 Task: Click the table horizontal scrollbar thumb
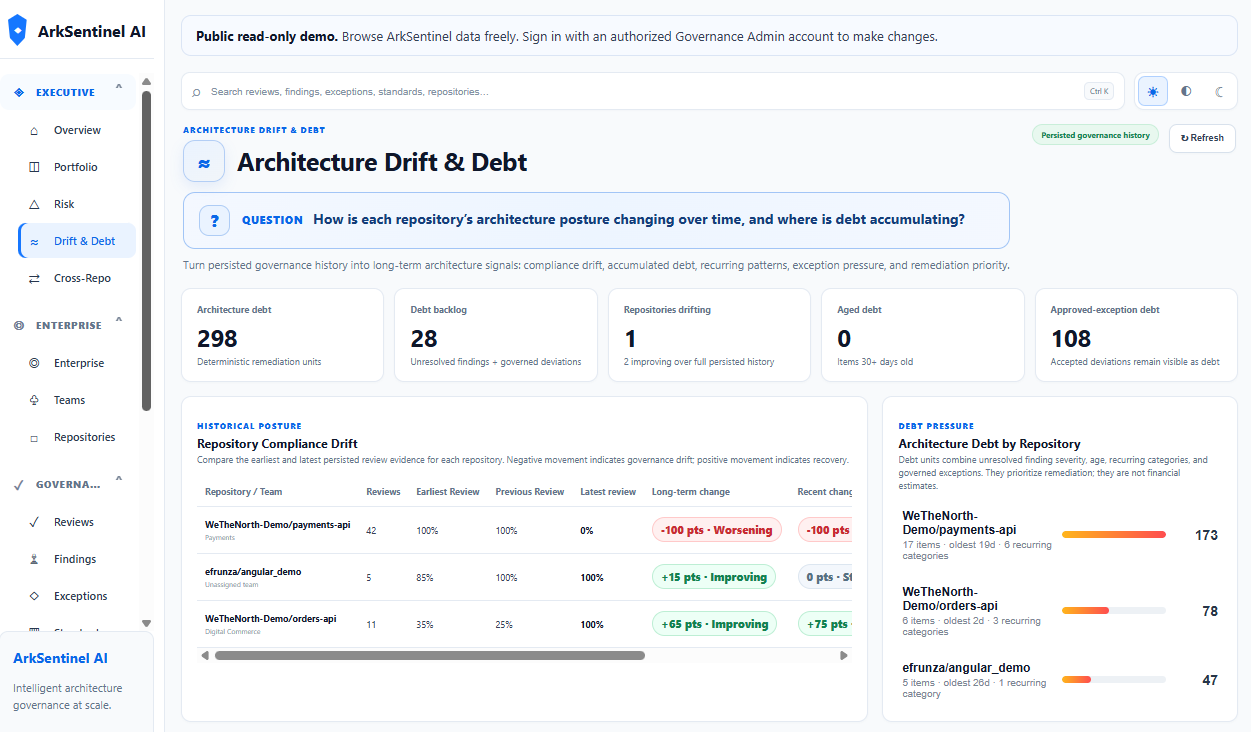tap(430, 656)
